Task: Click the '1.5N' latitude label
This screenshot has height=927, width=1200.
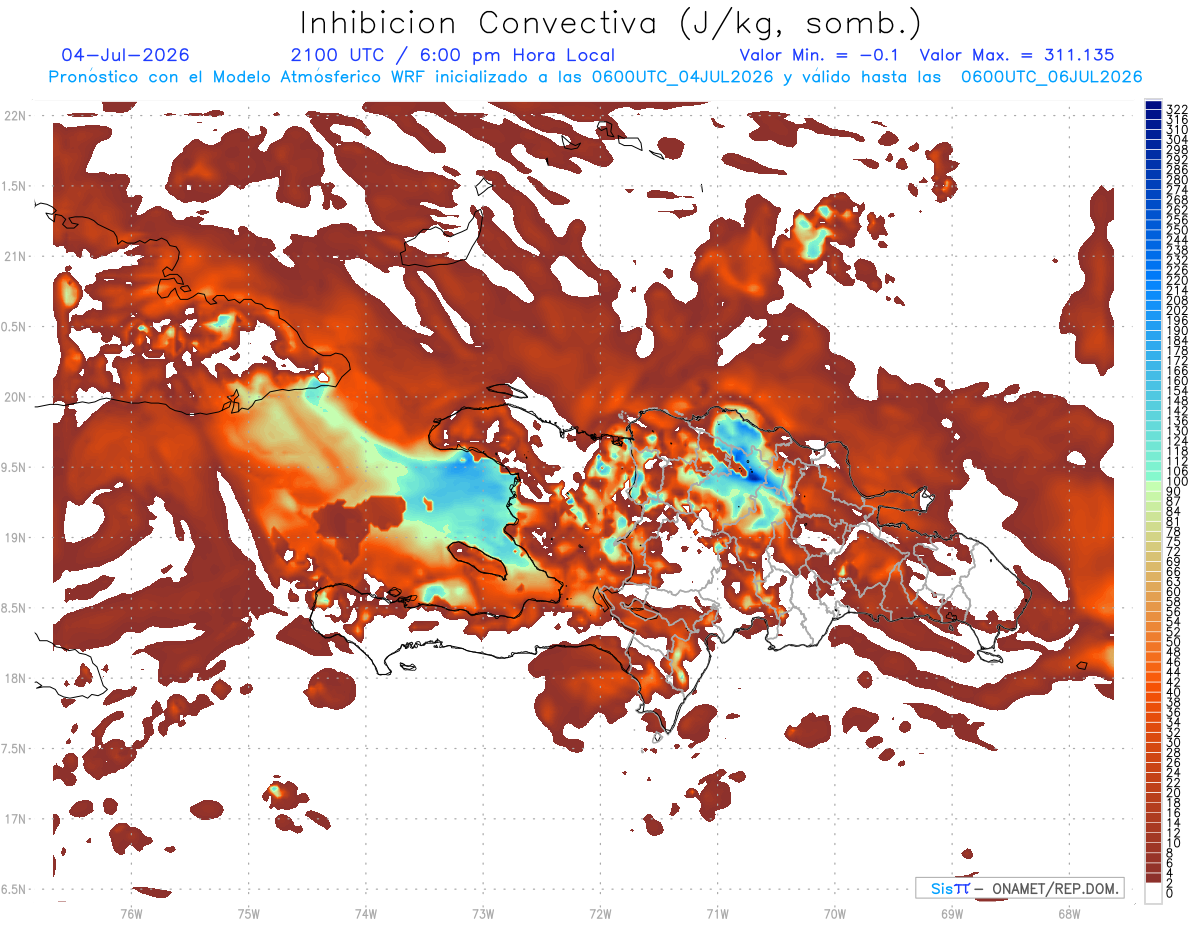Action: point(15,186)
